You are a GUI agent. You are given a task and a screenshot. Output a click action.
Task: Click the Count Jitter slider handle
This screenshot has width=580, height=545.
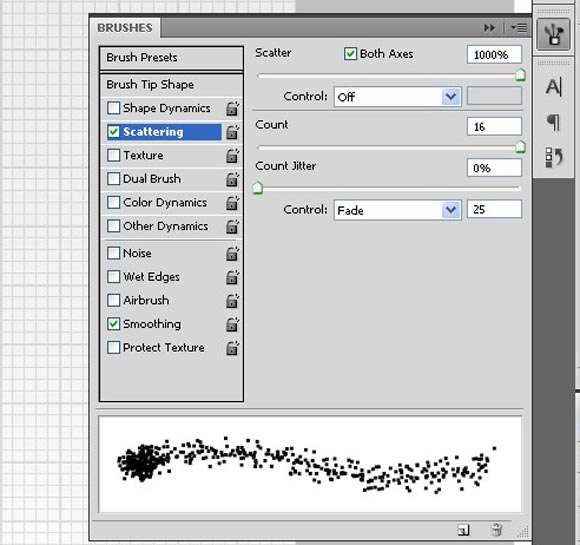point(257,188)
